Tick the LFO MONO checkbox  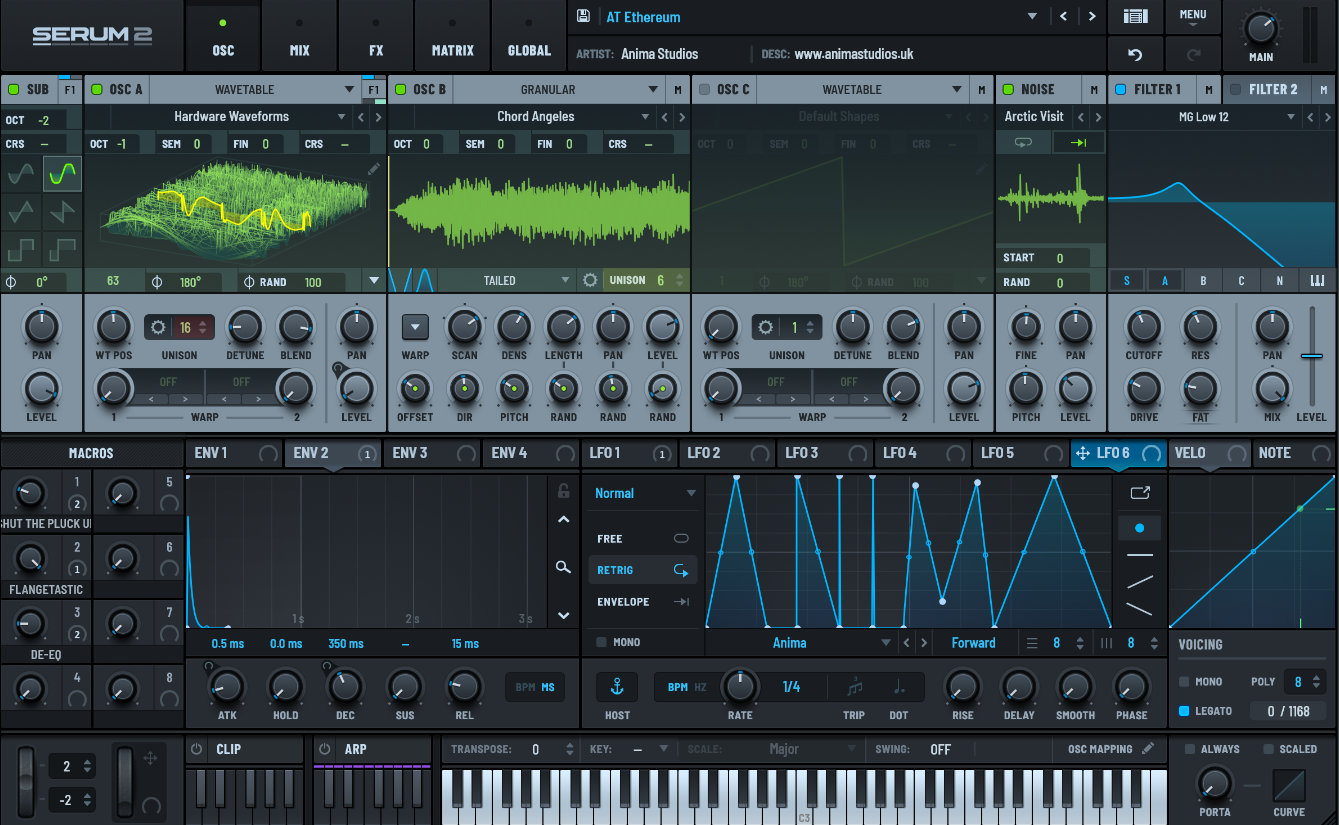point(601,642)
